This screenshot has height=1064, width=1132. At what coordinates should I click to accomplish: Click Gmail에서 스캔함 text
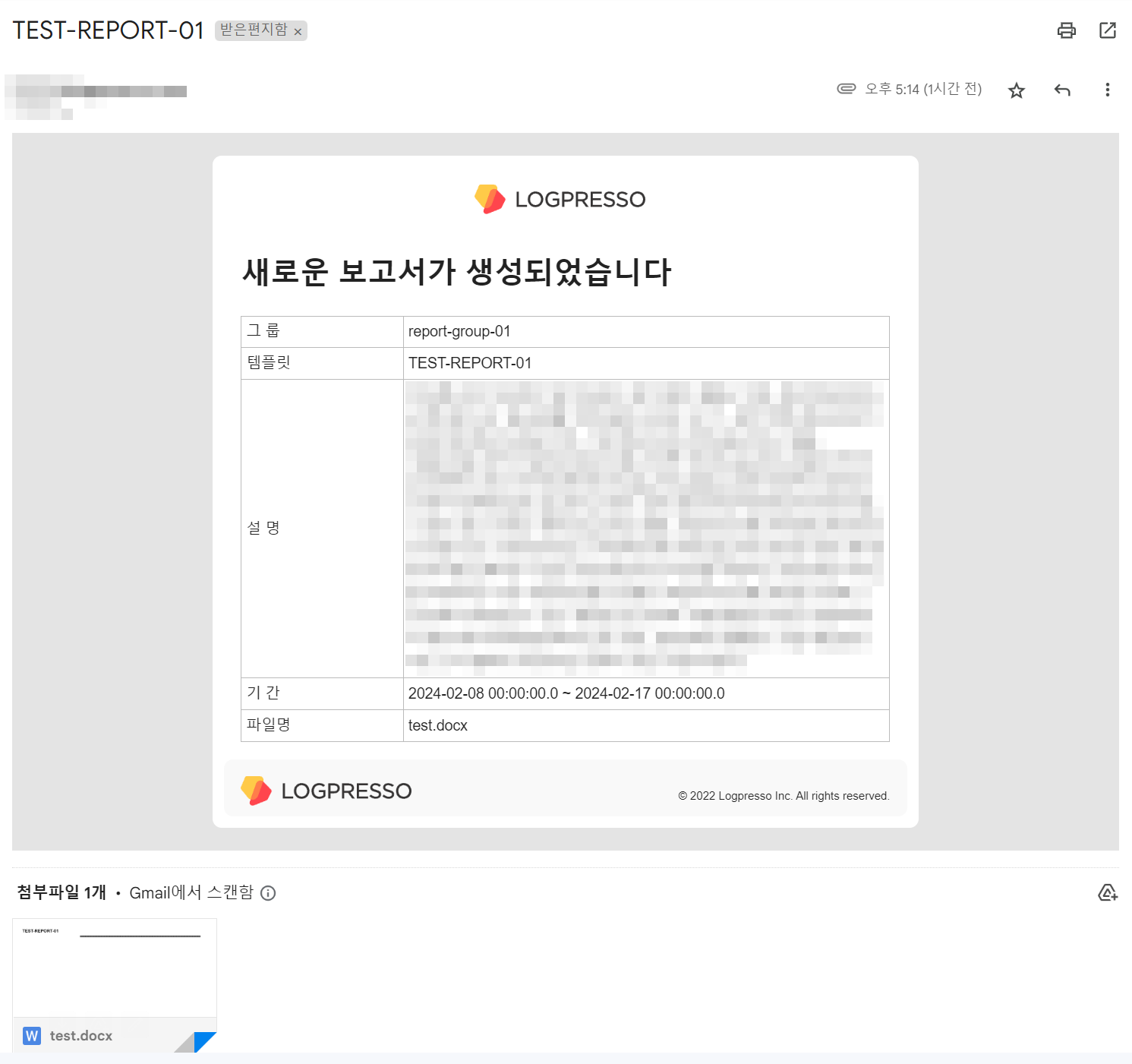point(191,892)
